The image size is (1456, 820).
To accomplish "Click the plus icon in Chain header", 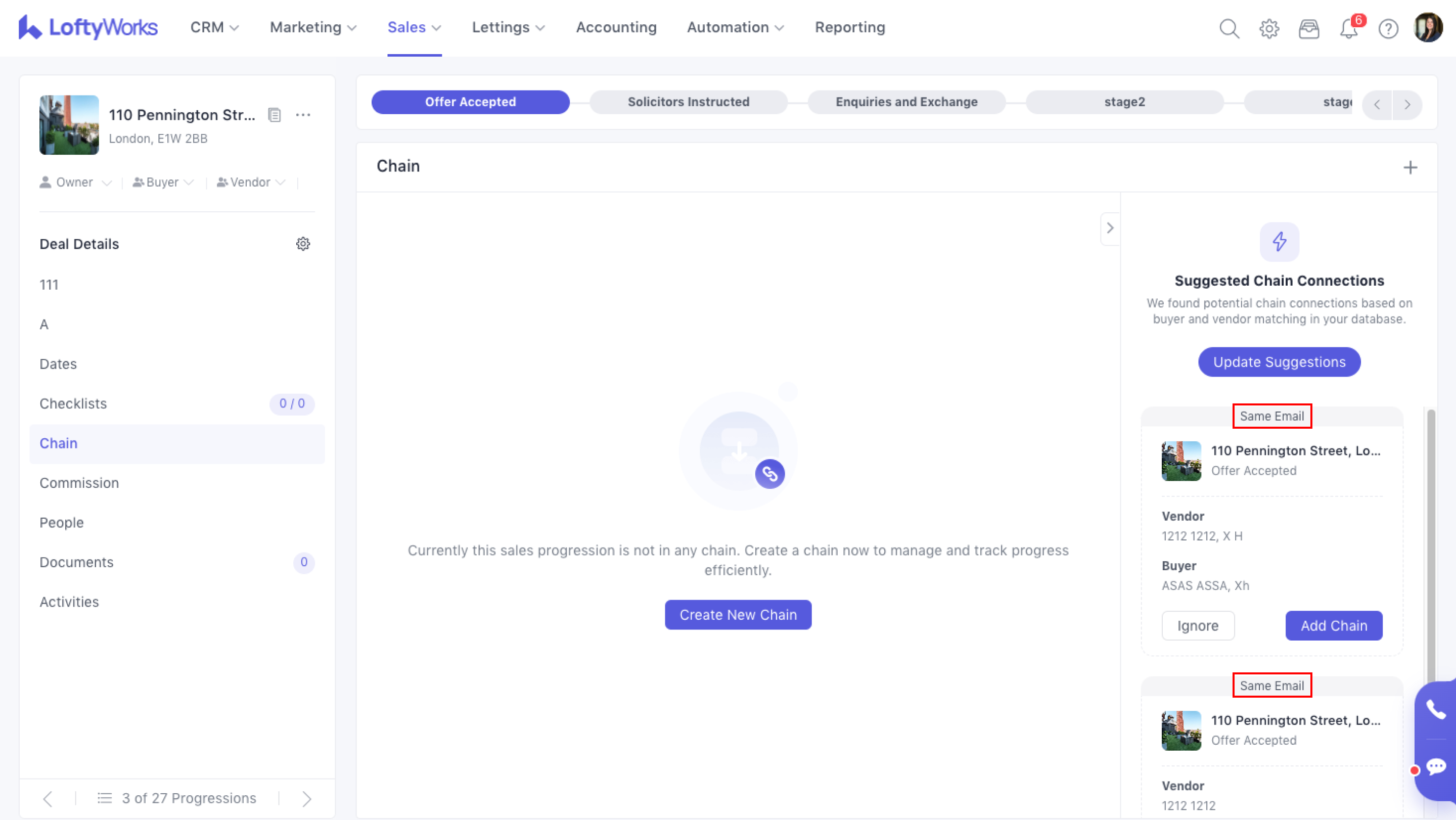I will pos(1410,167).
